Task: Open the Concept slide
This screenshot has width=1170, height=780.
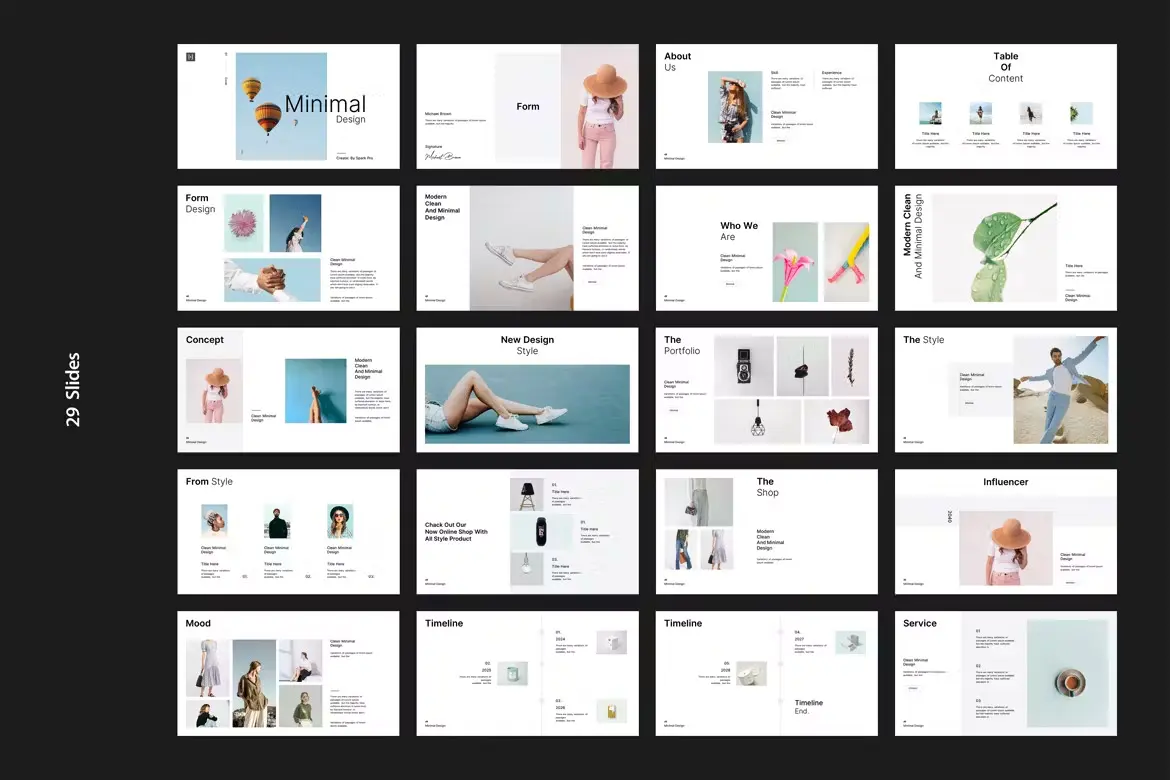Action: (x=288, y=390)
